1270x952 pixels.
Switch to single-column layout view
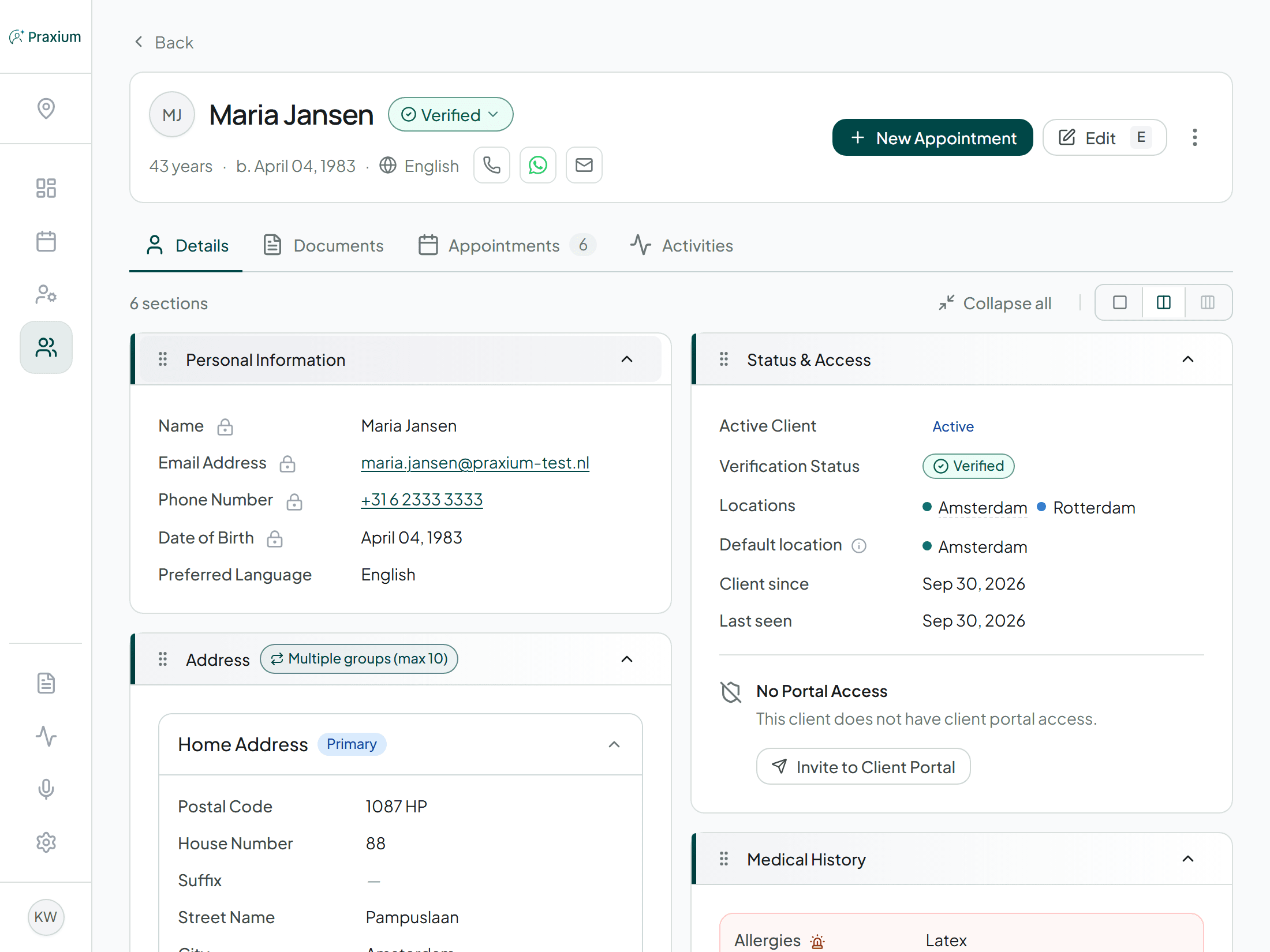tap(1120, 302)
